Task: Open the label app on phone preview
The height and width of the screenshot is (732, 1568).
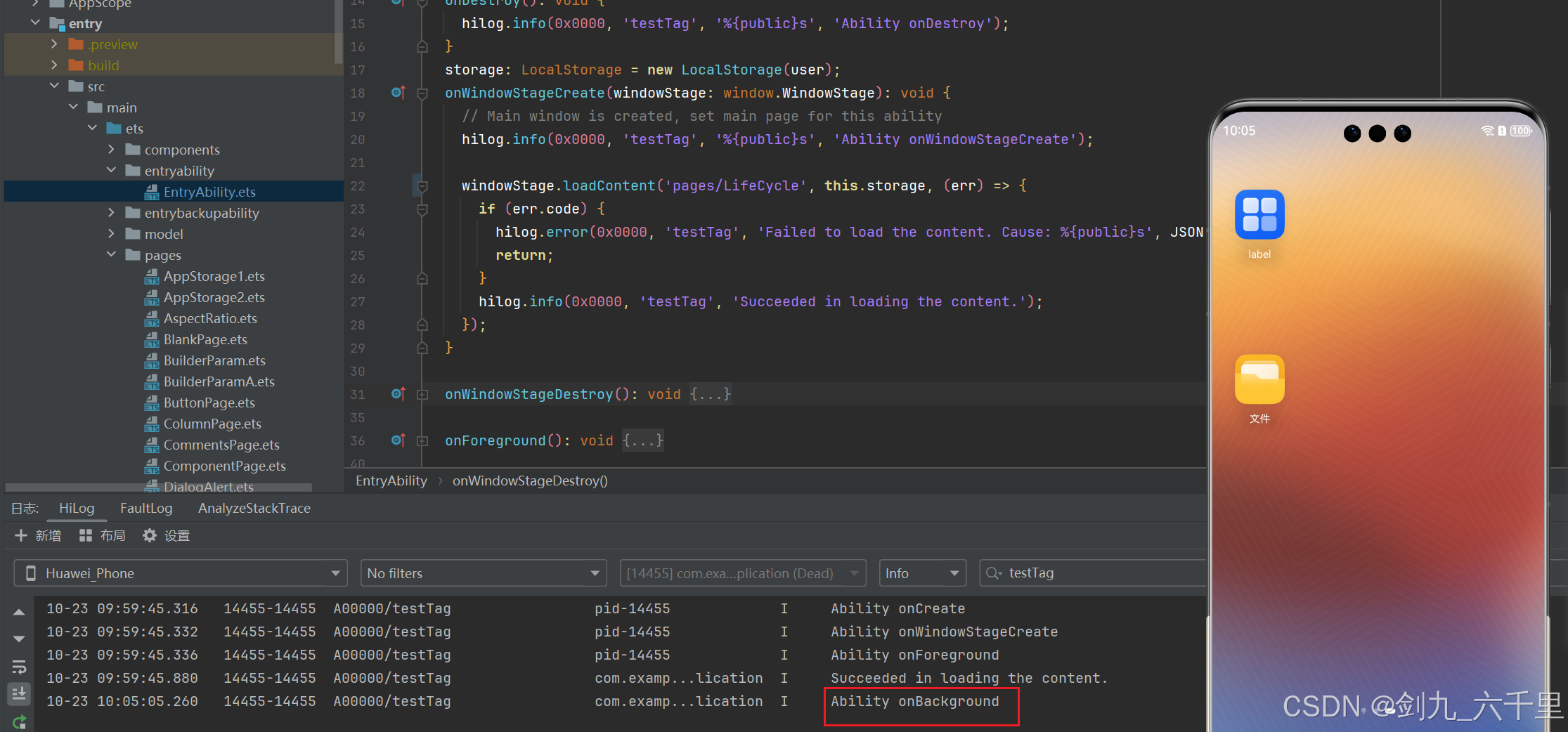Action: [1259, 215]
